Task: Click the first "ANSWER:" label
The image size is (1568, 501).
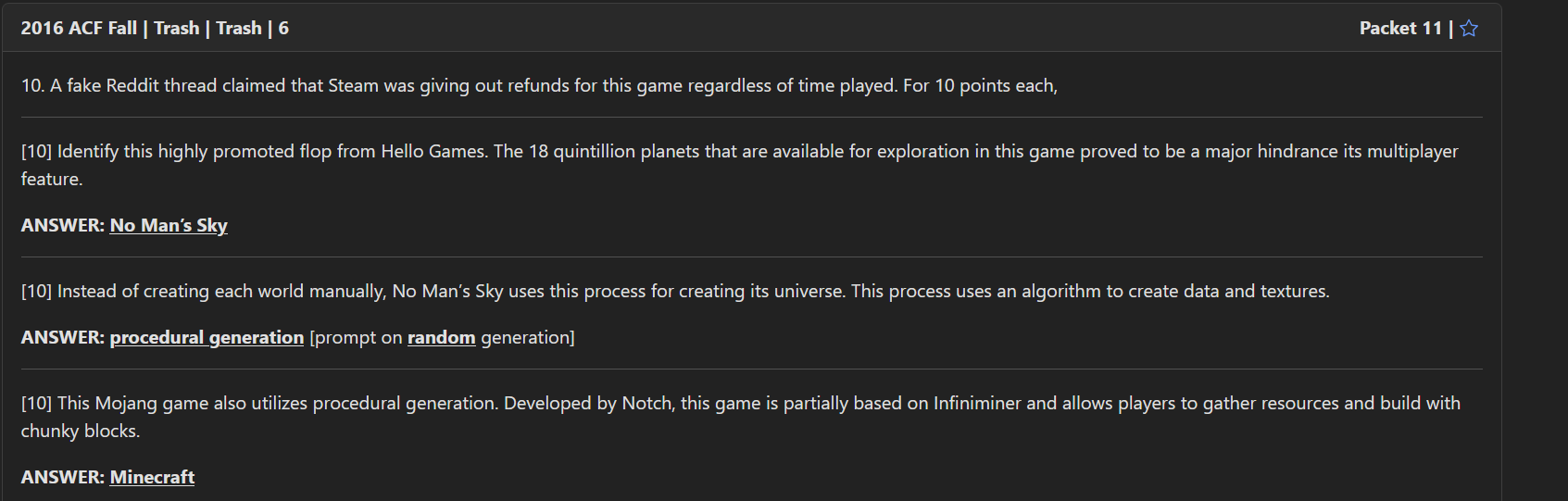Action: click(62, 226)
